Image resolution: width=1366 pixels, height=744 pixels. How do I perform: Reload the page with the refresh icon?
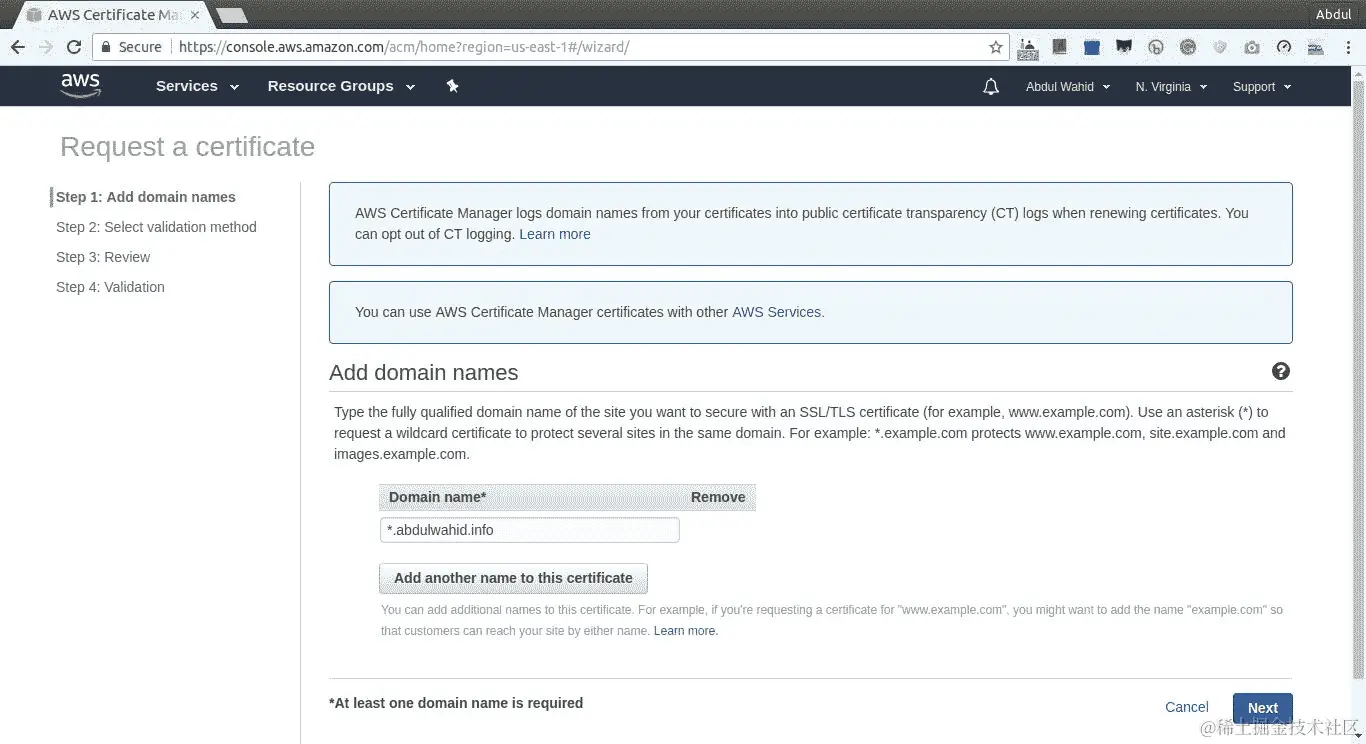[x=74, y=47]
